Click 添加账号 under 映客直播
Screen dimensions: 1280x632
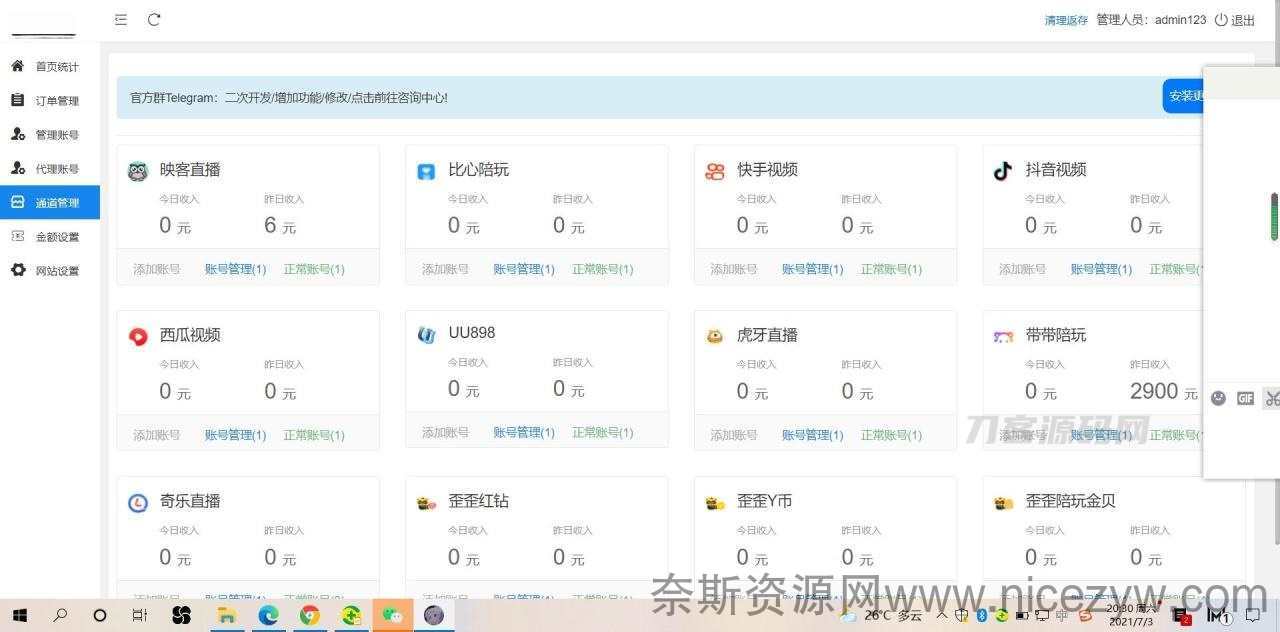[157, 269]
